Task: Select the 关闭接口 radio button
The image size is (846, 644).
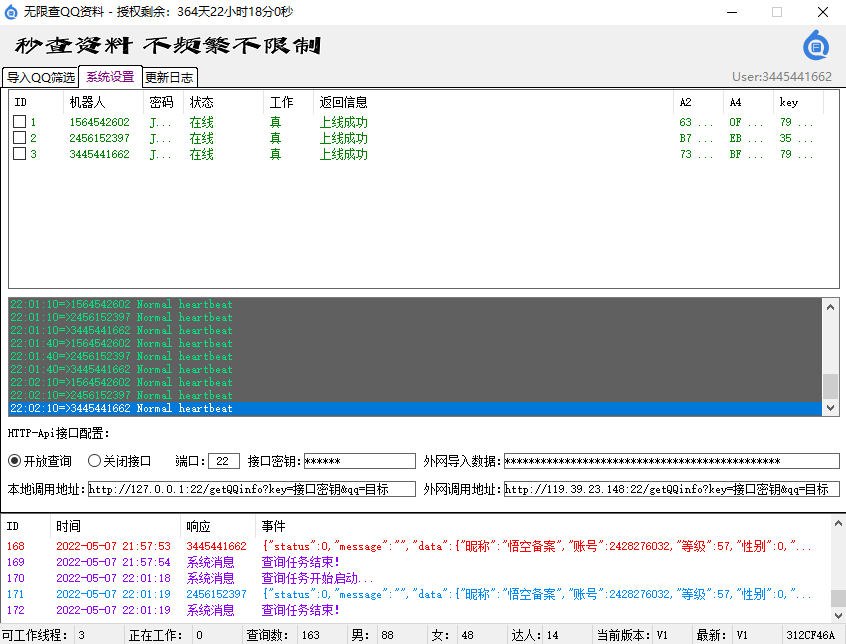Action: coord(95,461)
